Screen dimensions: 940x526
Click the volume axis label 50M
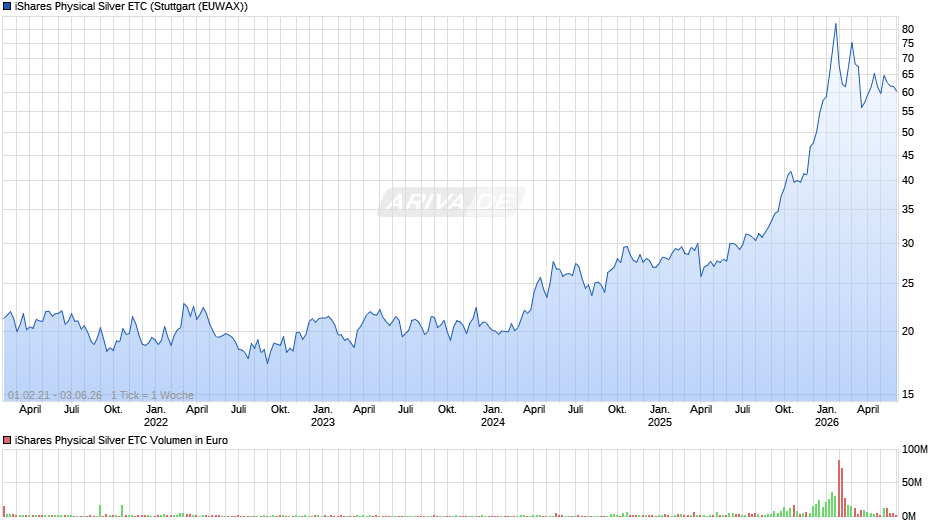pyautogui.click(x=912, y=483)
